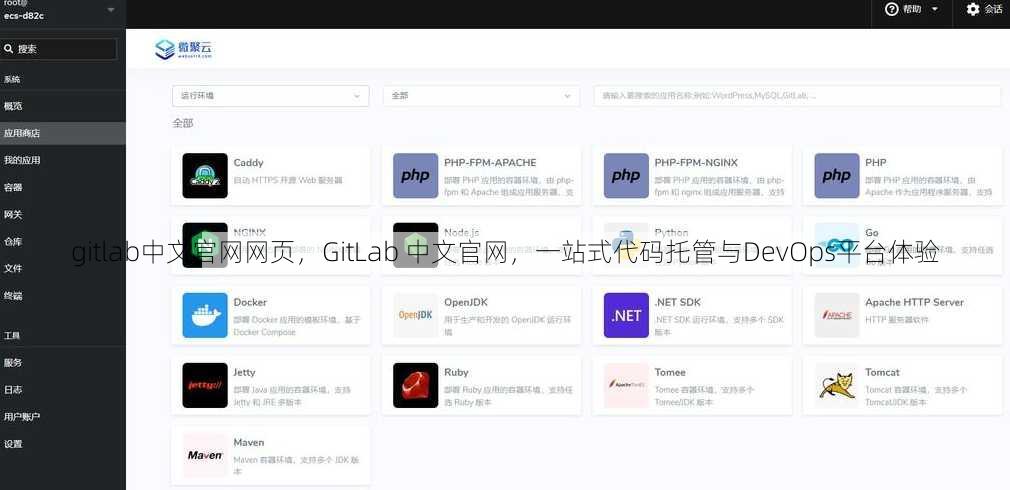The height and width of the screenshot is (490, 1010).
Task: Click the .NET SDK title text
Action: coord(678,303)
